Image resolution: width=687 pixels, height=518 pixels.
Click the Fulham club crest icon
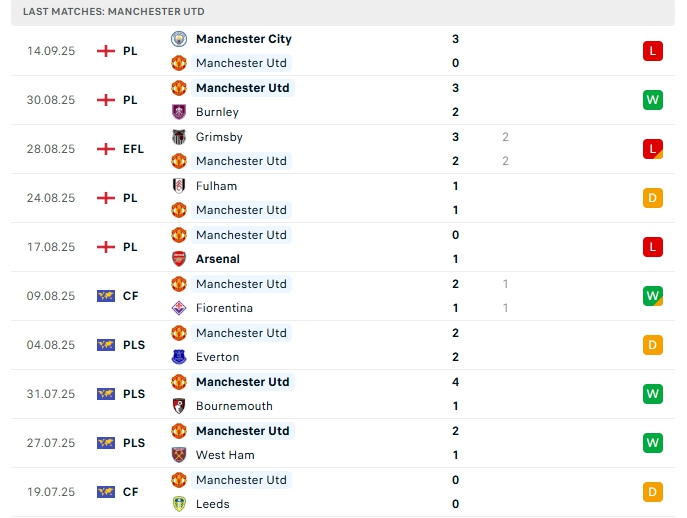pos(179,186)
